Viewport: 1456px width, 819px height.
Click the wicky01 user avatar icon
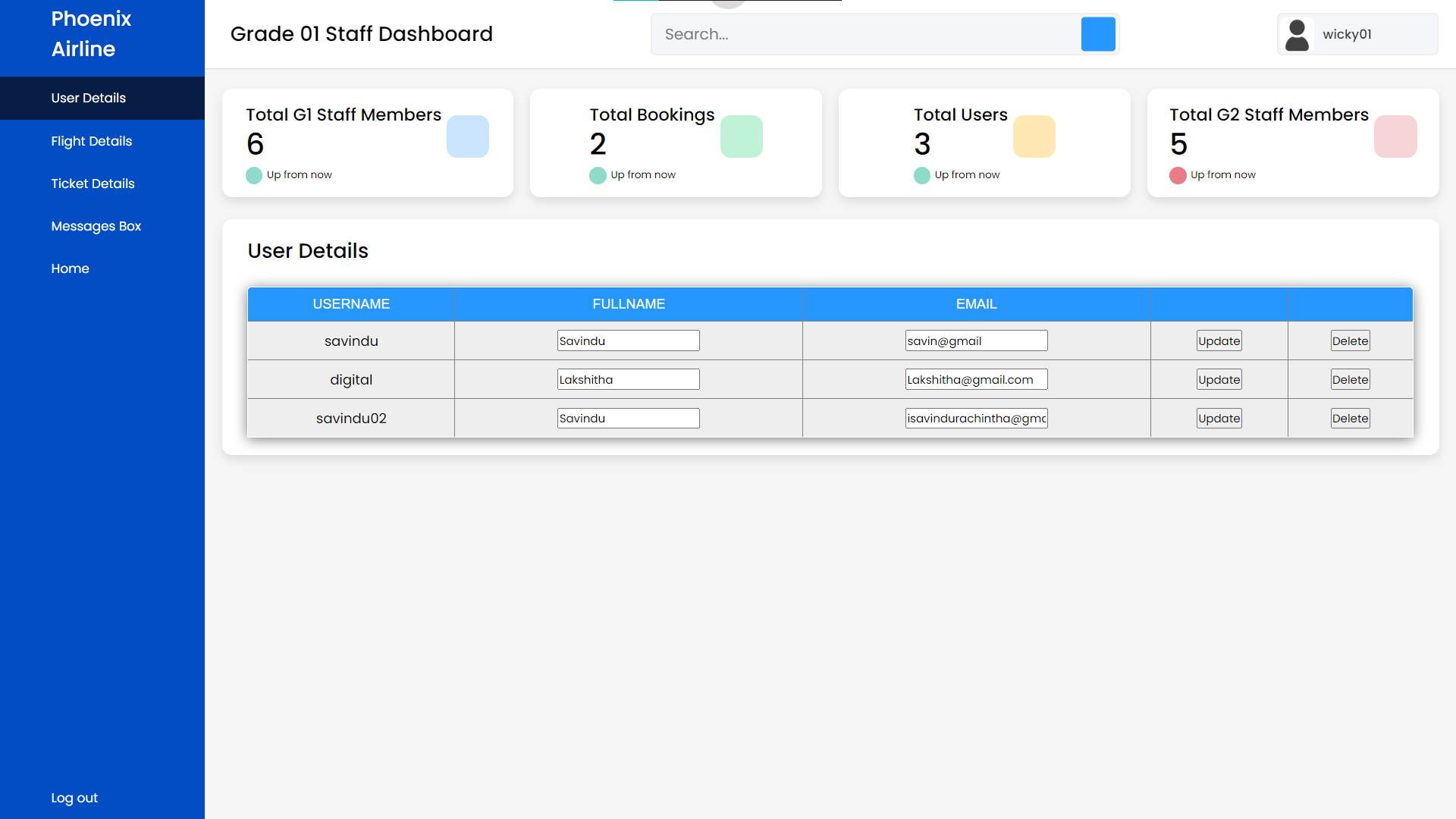click(1297, 35)
